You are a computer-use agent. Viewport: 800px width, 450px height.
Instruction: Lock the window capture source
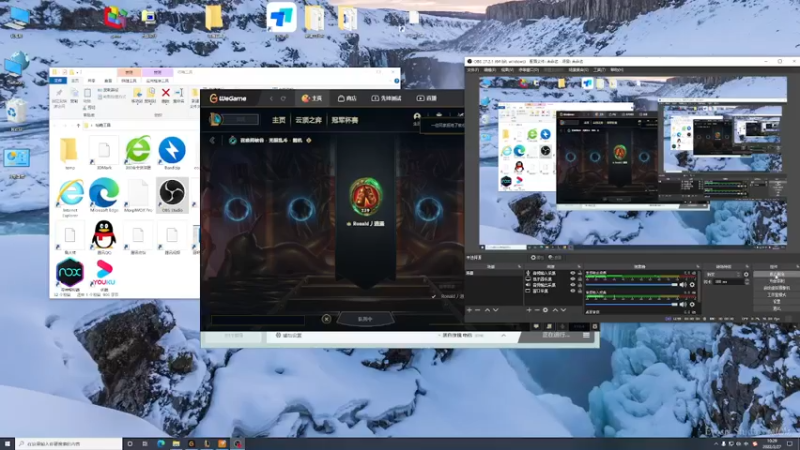pos(580,290)
